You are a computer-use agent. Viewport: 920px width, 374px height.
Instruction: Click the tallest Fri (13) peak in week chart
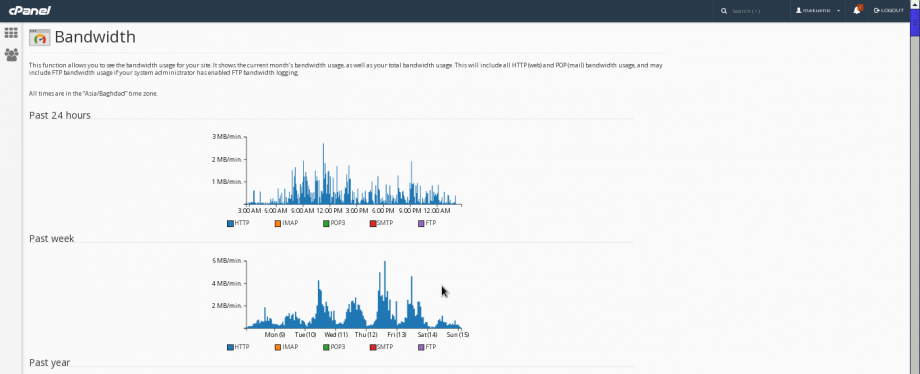point(385,294)
